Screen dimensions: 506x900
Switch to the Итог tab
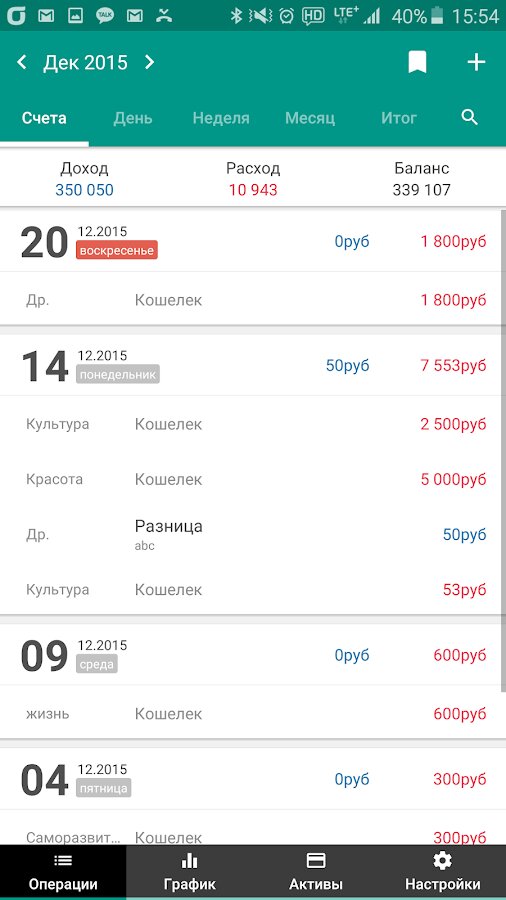pyautogui.click(x=399, y=118)
